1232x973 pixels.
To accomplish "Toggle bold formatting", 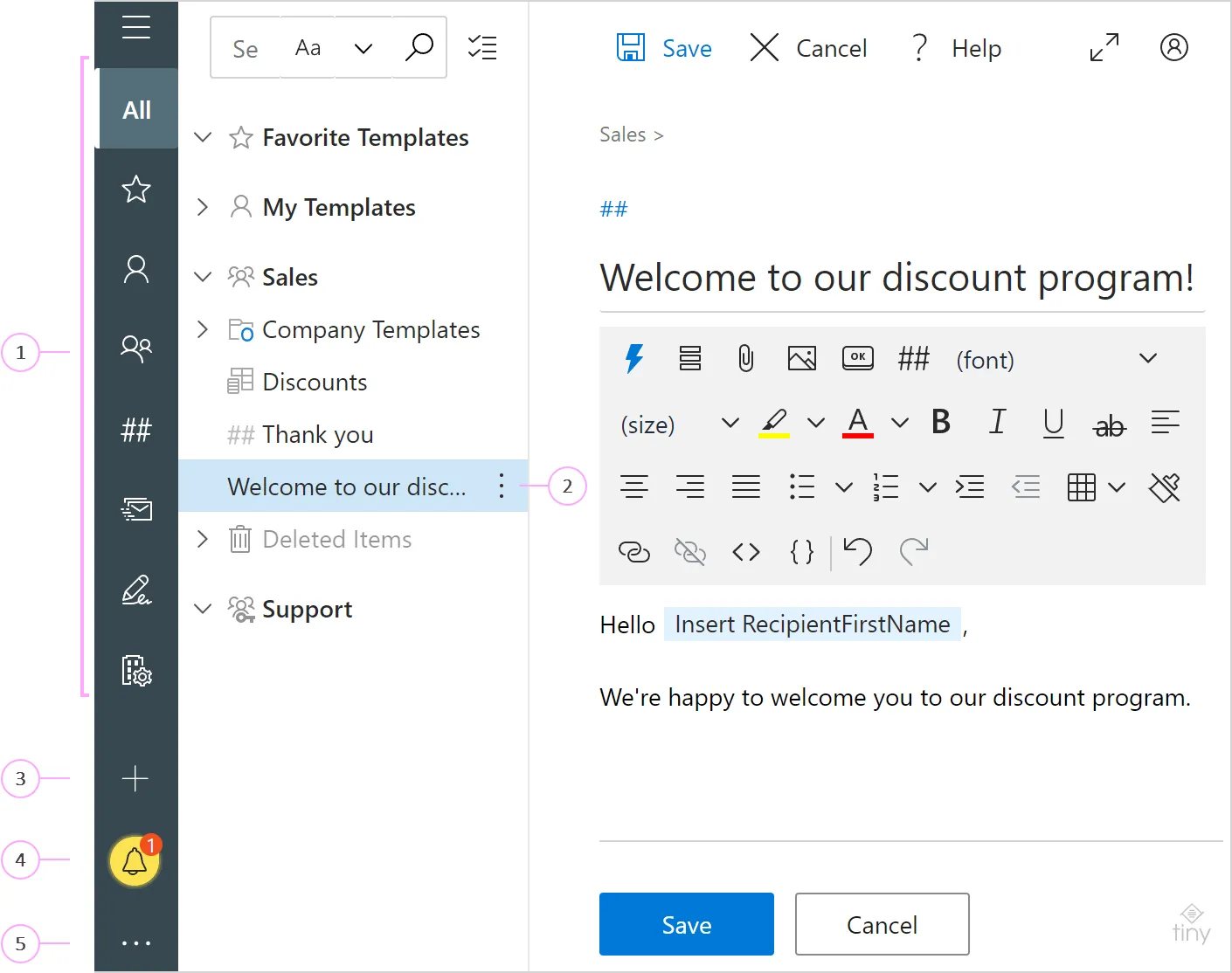I will tap(941, 422).
